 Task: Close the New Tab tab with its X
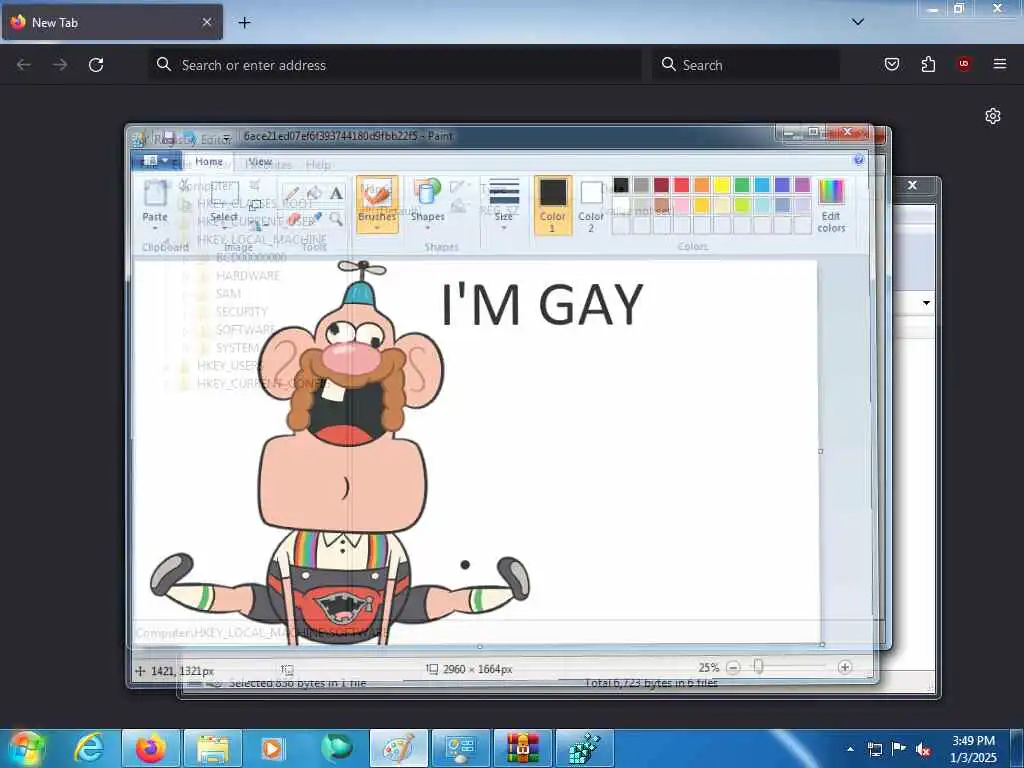[x=207, y=22]
